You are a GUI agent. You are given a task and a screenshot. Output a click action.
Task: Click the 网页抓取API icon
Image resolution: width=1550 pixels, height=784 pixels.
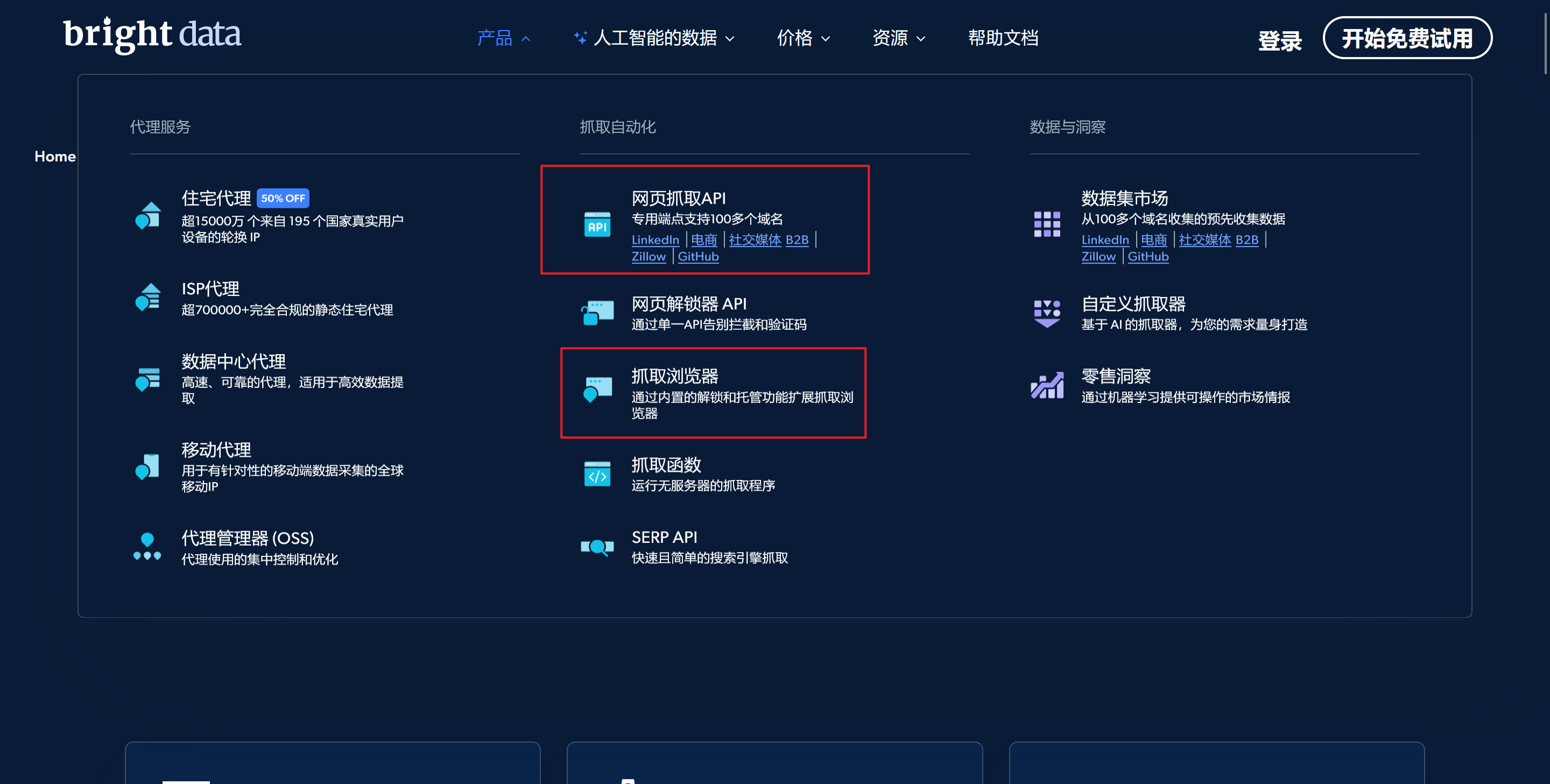pyautogui.click(x=597, y=224)
